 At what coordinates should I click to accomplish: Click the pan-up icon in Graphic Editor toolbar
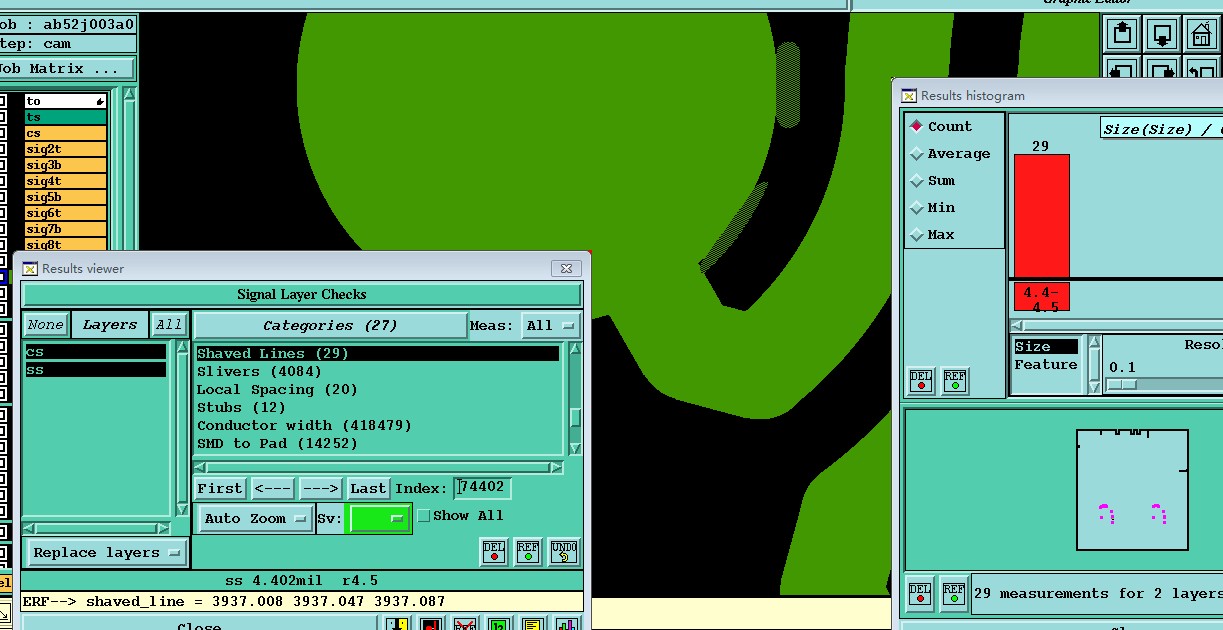click(1122, 34)
